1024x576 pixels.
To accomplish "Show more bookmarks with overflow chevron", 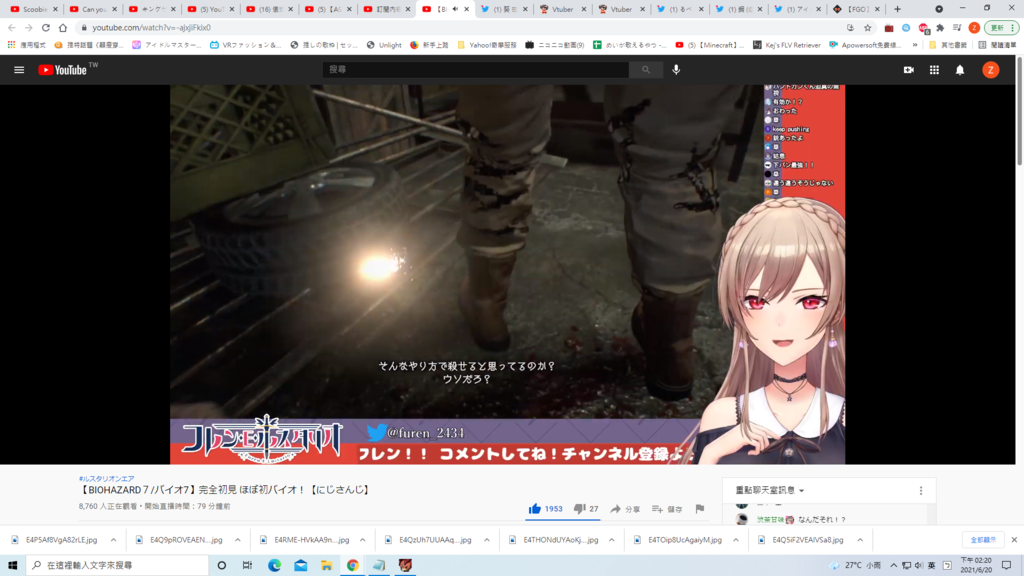I will coord(915,45).
